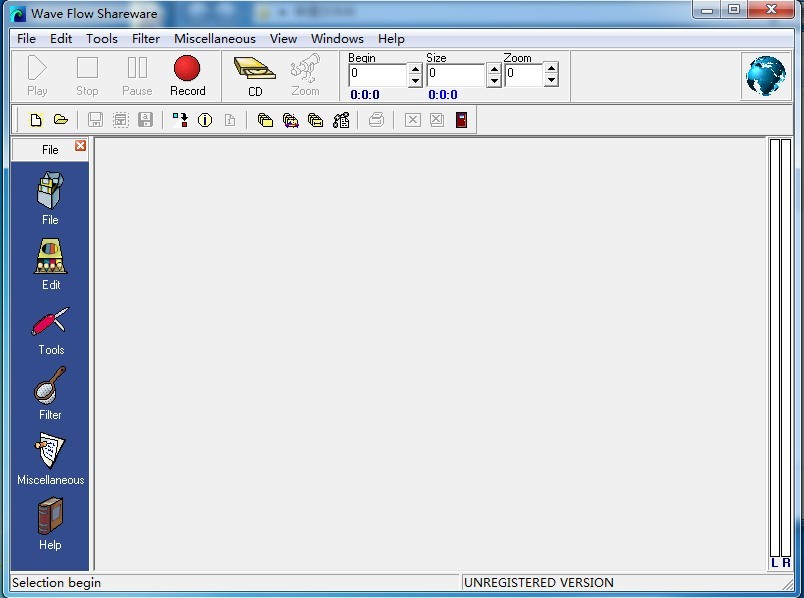The height and width of the screenshot is (598, 804).
Task: Close the File sidebar panel
Action: click(x=81, y=146)
